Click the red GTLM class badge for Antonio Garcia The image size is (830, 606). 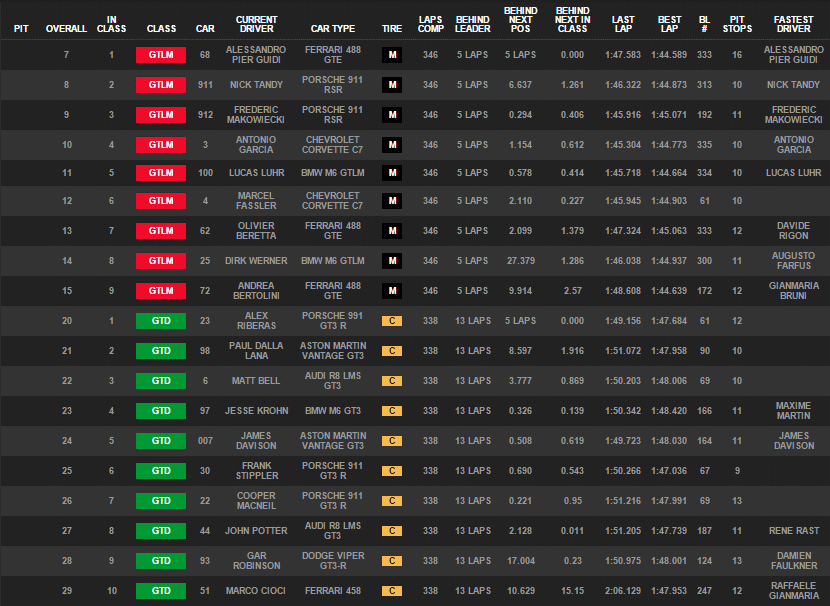[161, 145]
